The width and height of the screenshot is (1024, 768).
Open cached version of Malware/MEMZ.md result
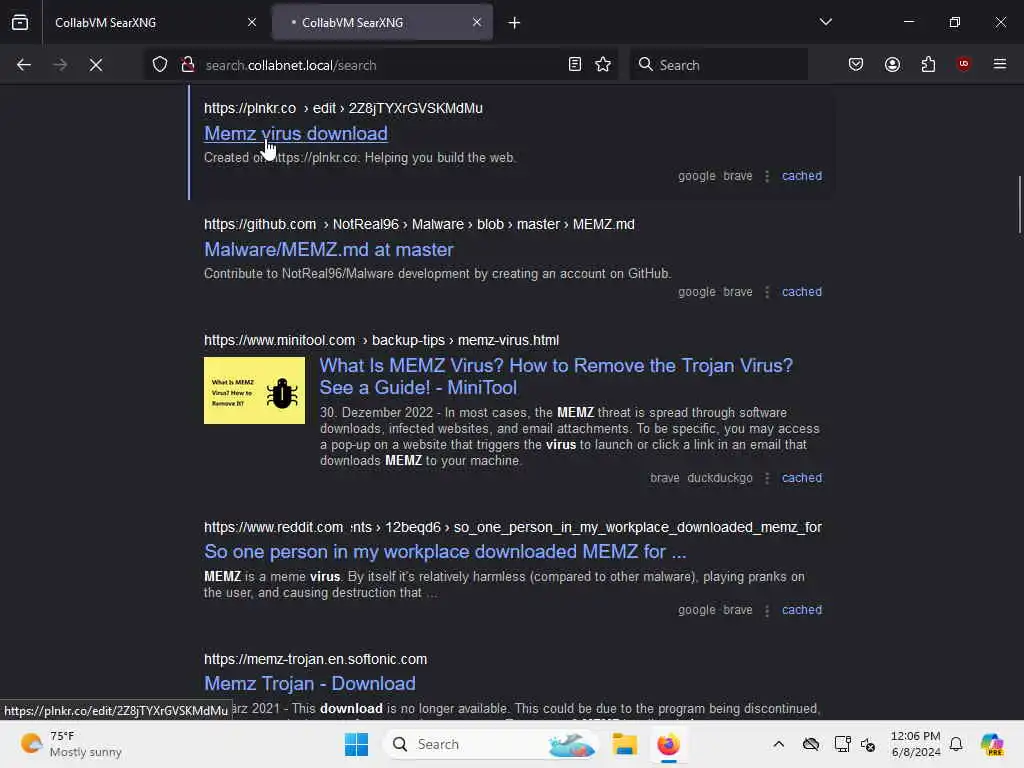[x=802, y=292]
